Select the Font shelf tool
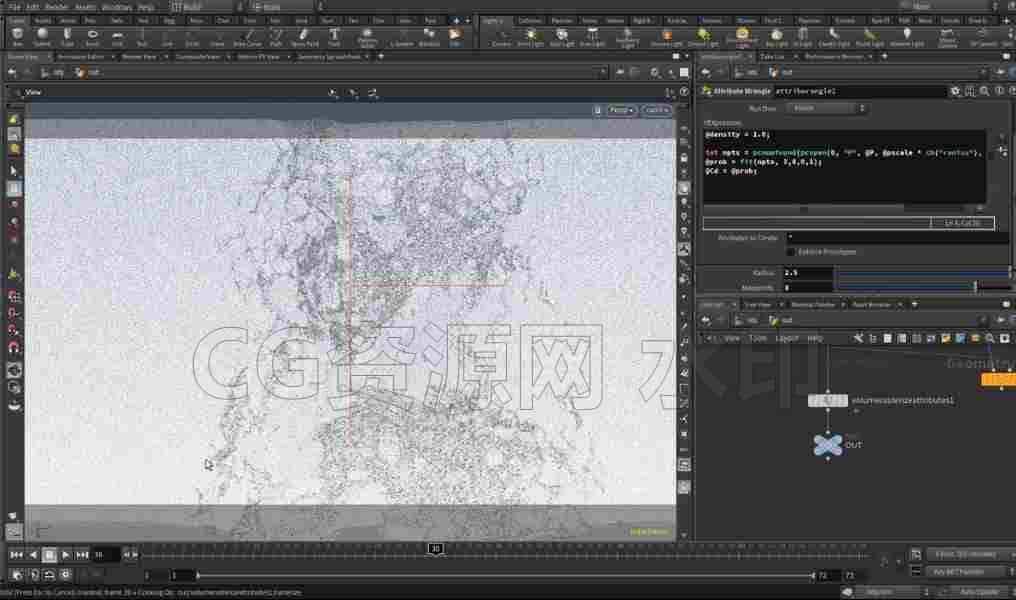Viewport: 1016px width, 600px height. 334,36
